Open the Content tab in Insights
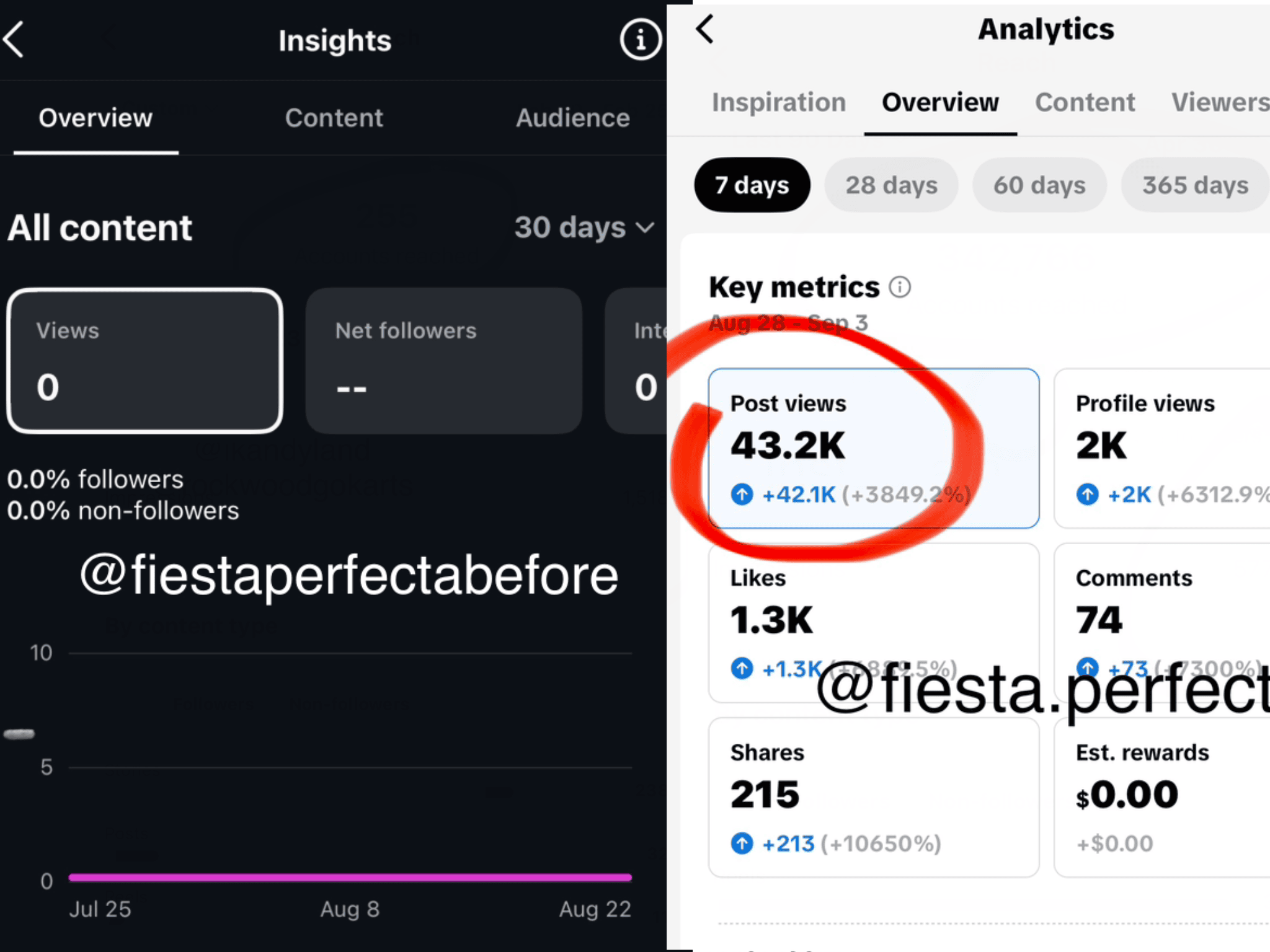The image size is (1270, 952). click(x=334, y=118)
